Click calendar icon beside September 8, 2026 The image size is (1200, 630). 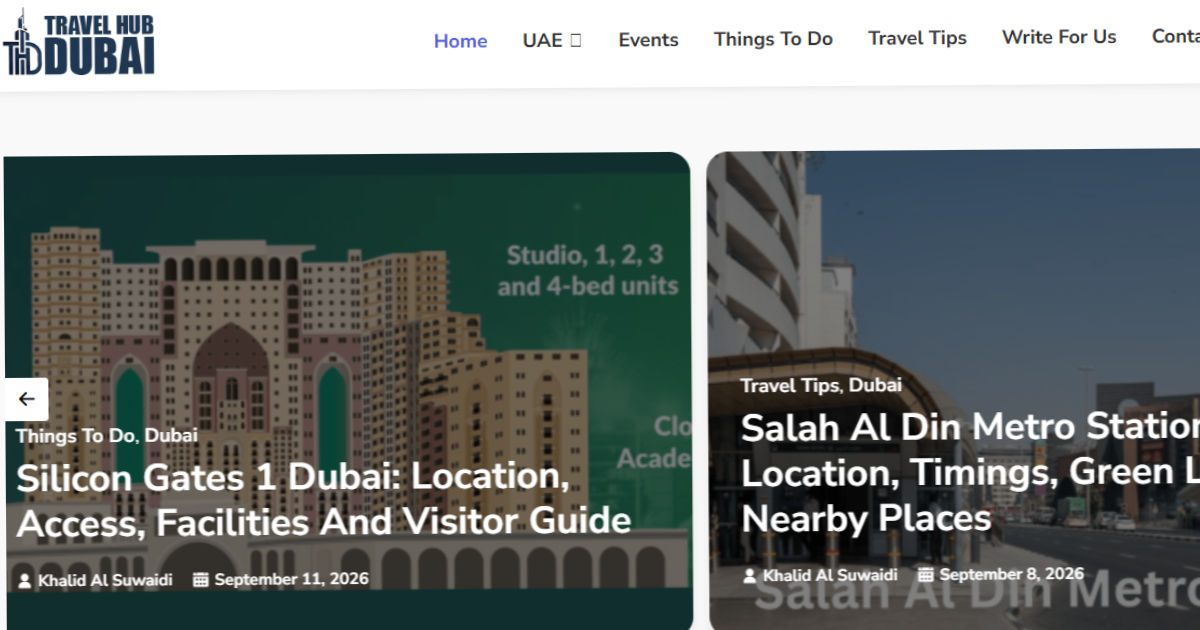(925, 574)
